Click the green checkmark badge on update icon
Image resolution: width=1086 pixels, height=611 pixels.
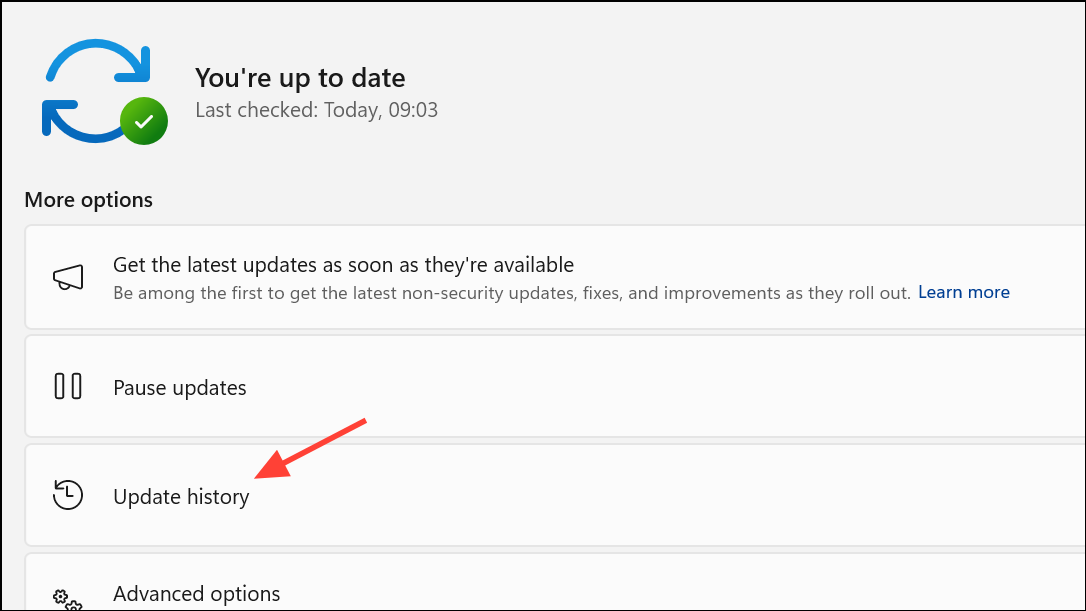point(143,120)
